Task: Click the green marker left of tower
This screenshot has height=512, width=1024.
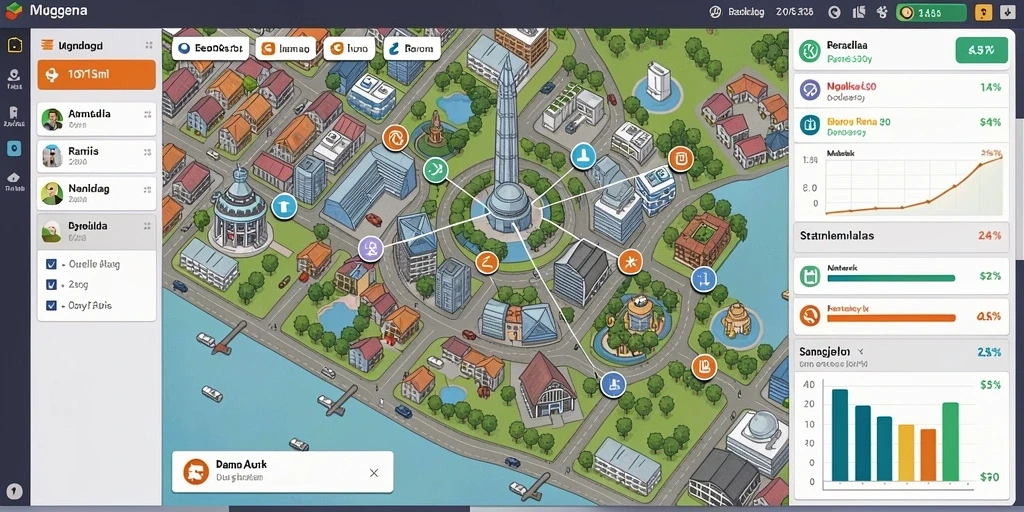Action: tap(436, 170)
